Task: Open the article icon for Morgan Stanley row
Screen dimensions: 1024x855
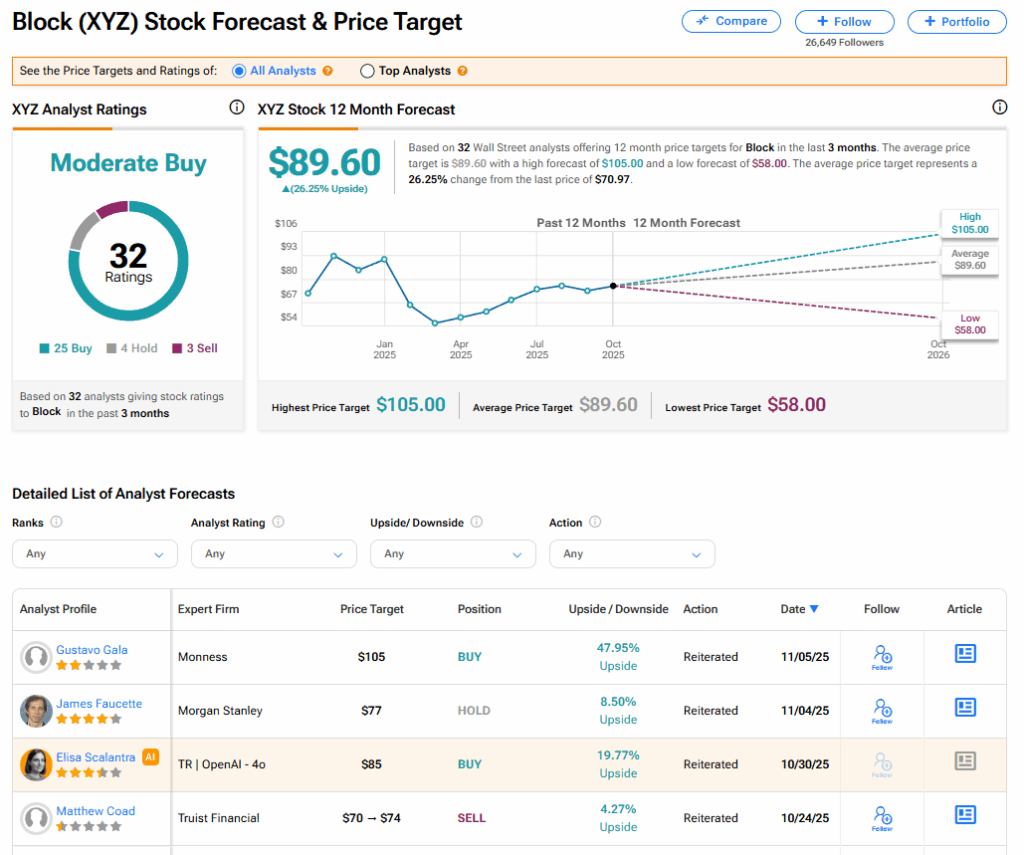Action: (x=965, y=708)
